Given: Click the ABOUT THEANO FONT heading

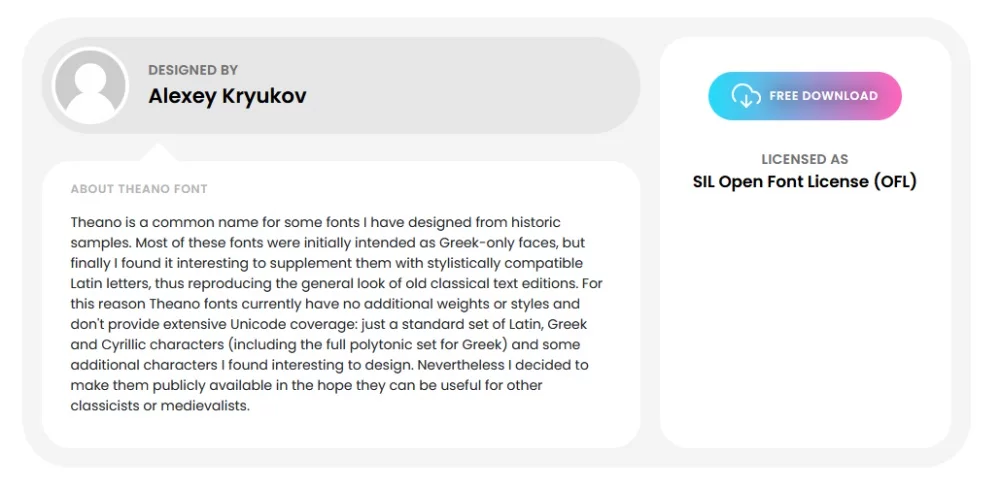Looking at the screenshot, I should [x=139, y=189].
